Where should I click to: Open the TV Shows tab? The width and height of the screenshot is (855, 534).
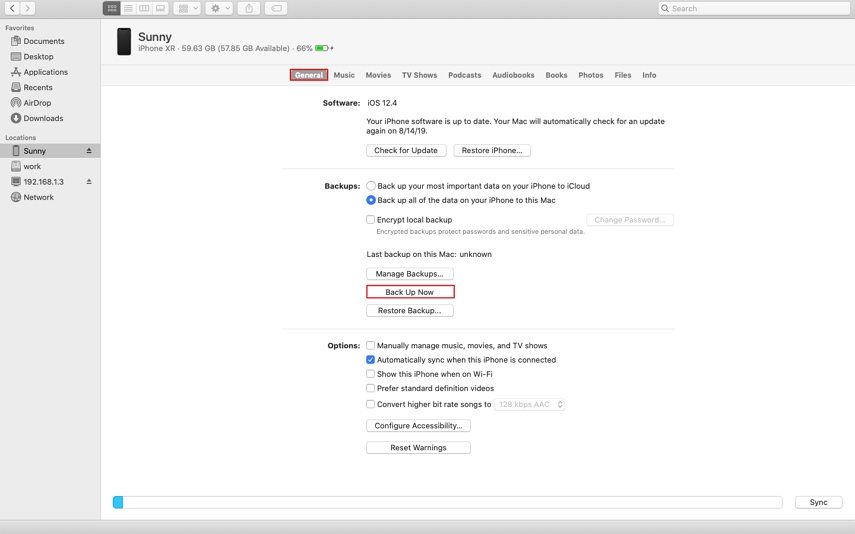[419, 75]
